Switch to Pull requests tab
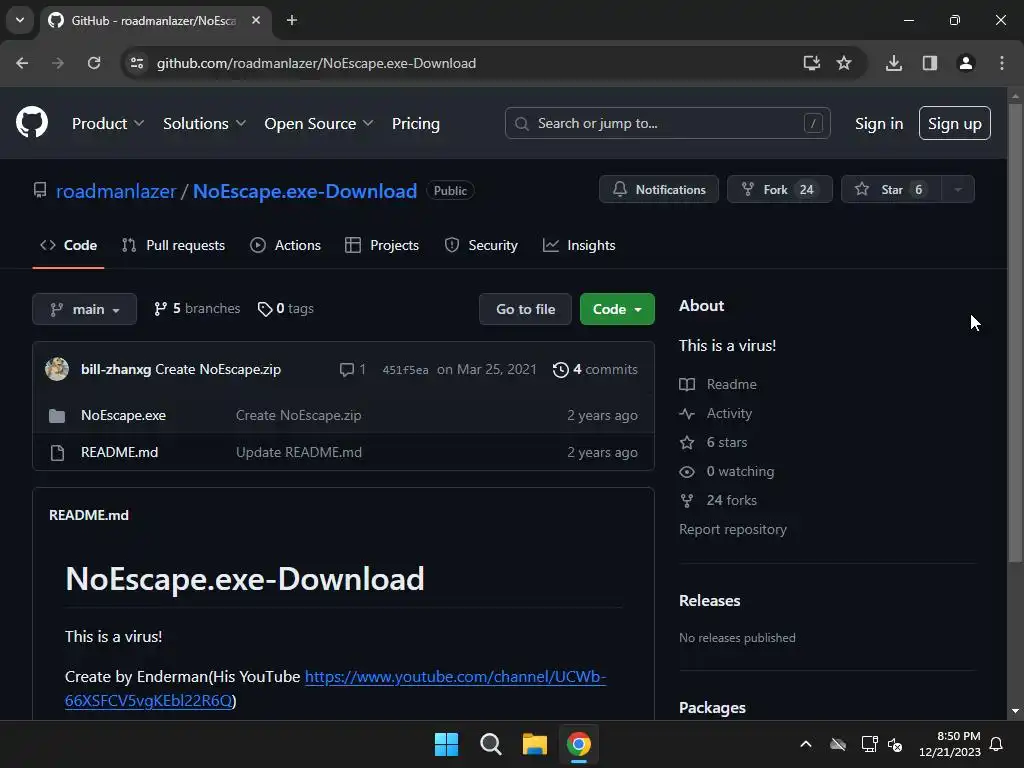This screenshot has width=1024, height=768. (174, 246)
